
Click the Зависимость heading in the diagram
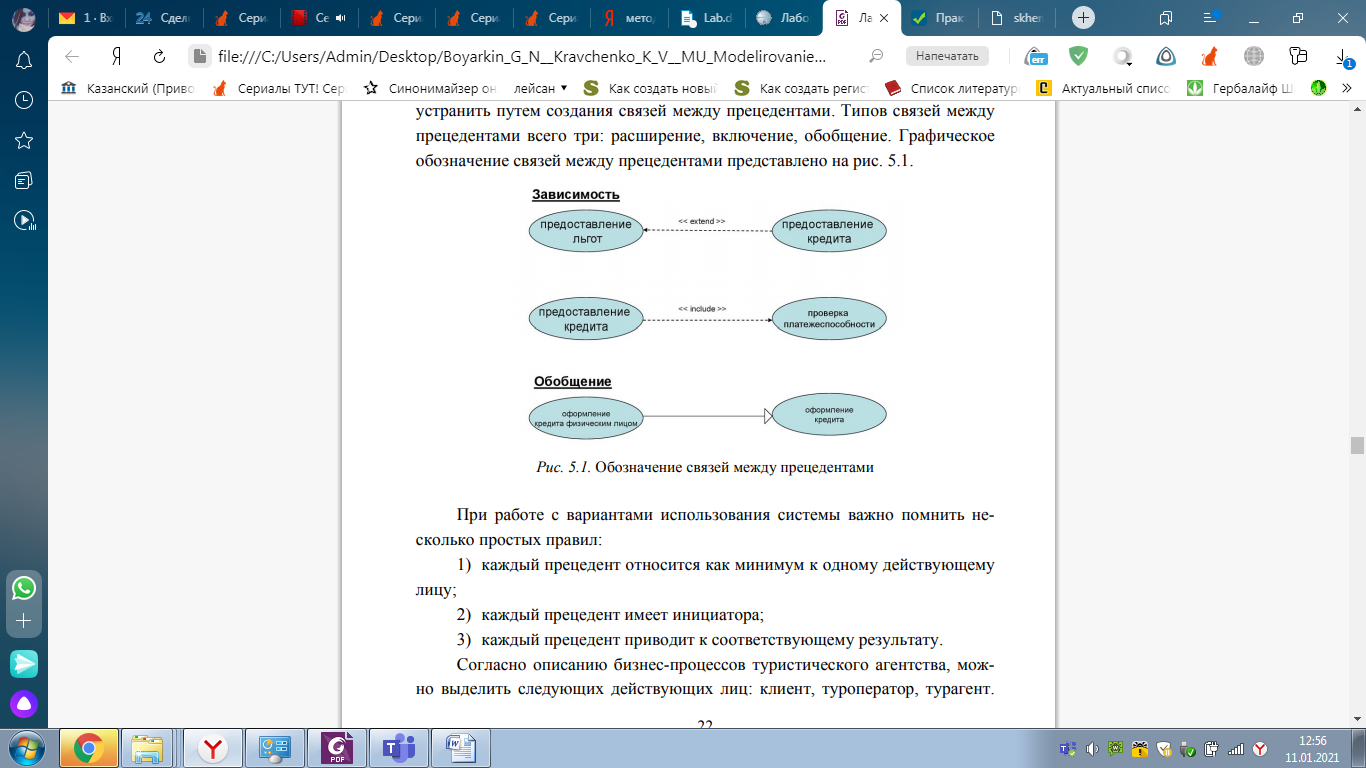(x=575, y=195)
